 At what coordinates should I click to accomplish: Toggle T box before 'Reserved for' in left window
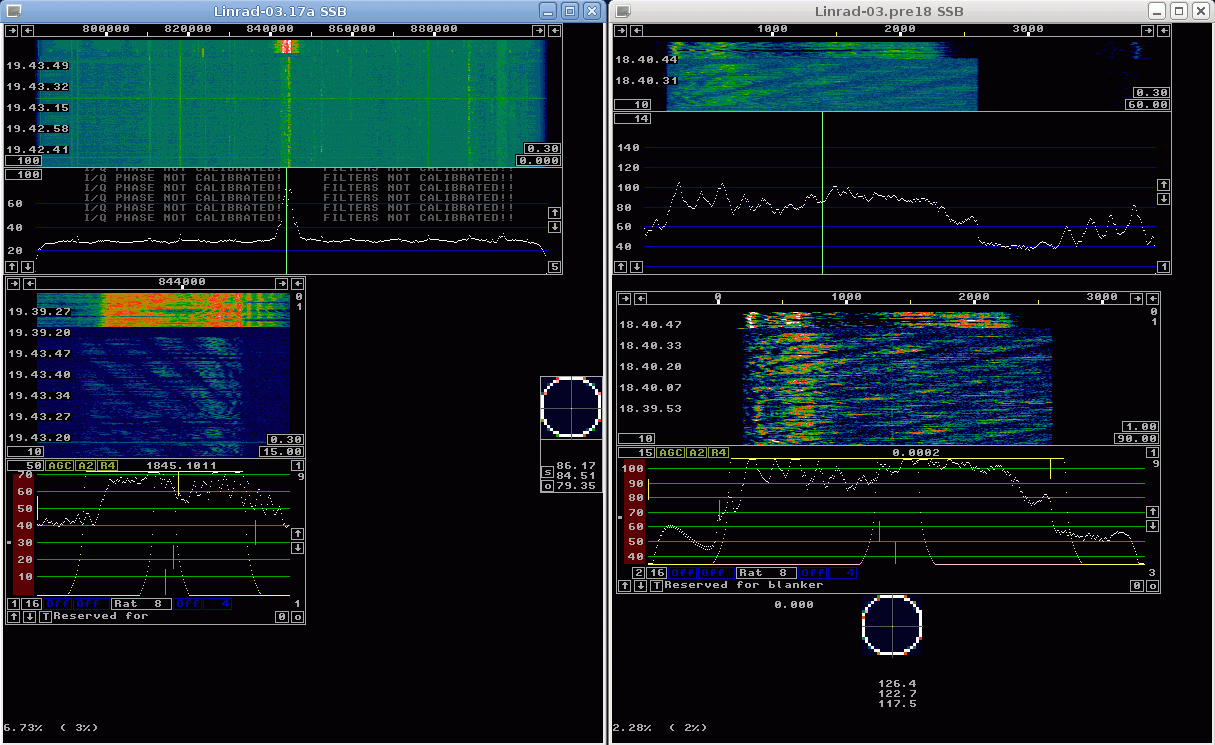click(x=45, y=616)
